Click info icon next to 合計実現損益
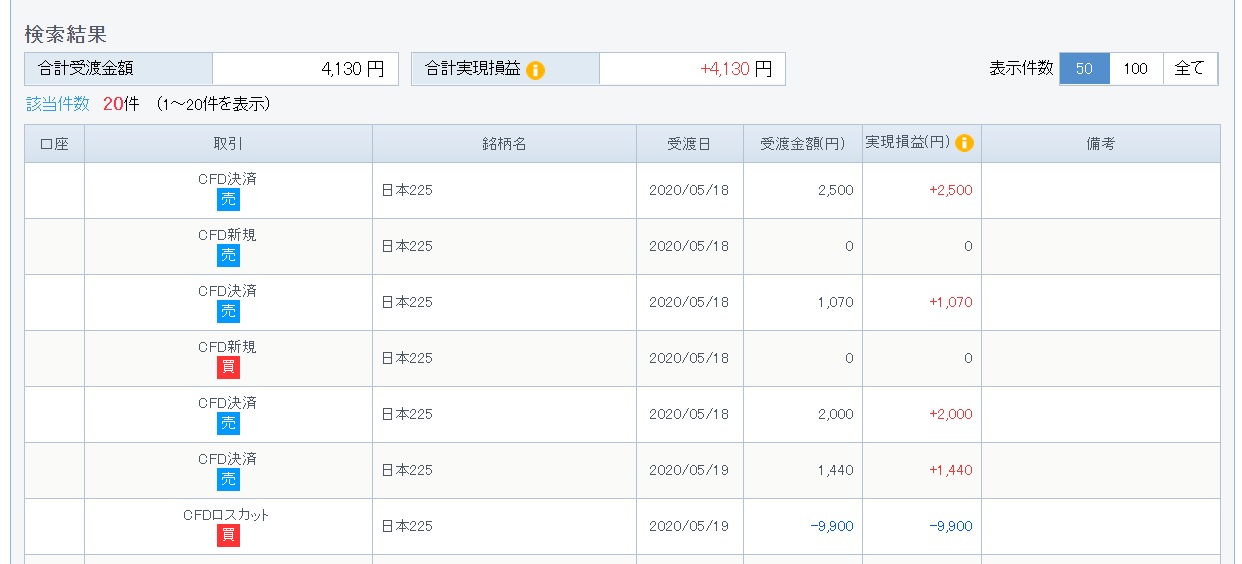Screen dimensions: 1242x564 [536, 70]
